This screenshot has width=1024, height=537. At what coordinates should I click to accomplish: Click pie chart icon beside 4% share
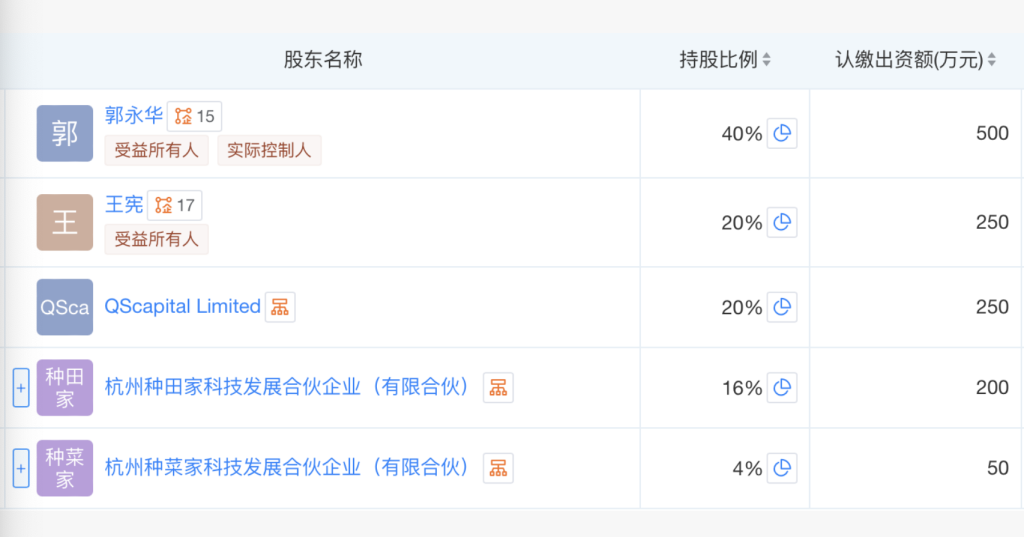coord(782,468)
